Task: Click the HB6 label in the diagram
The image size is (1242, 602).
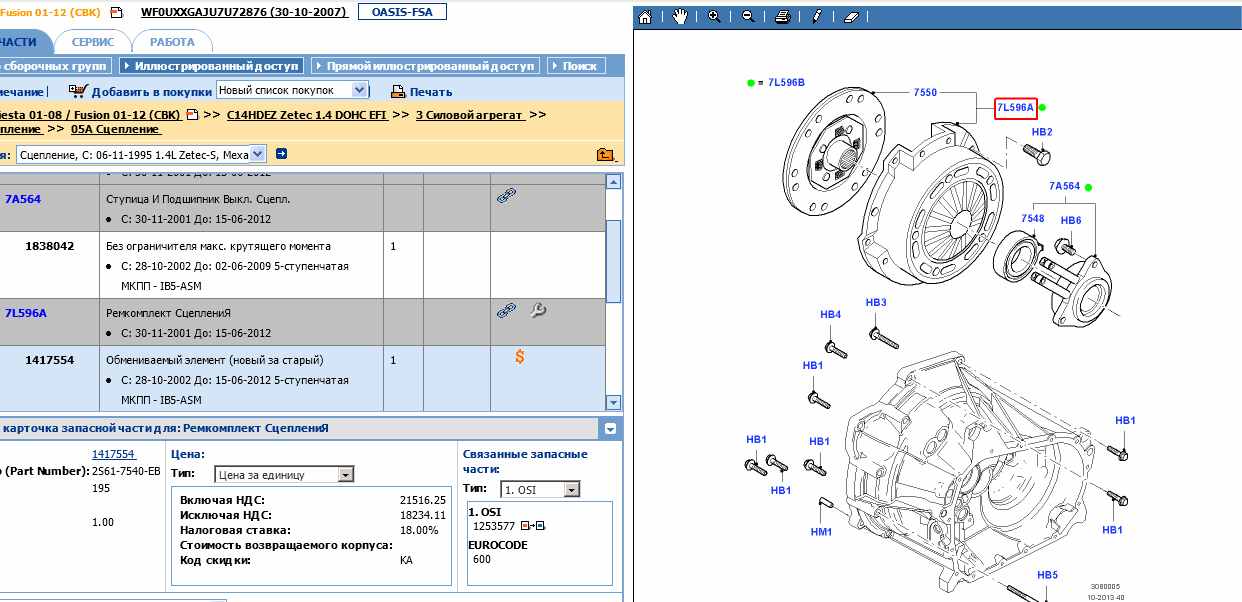Action: pos(1071,220)
